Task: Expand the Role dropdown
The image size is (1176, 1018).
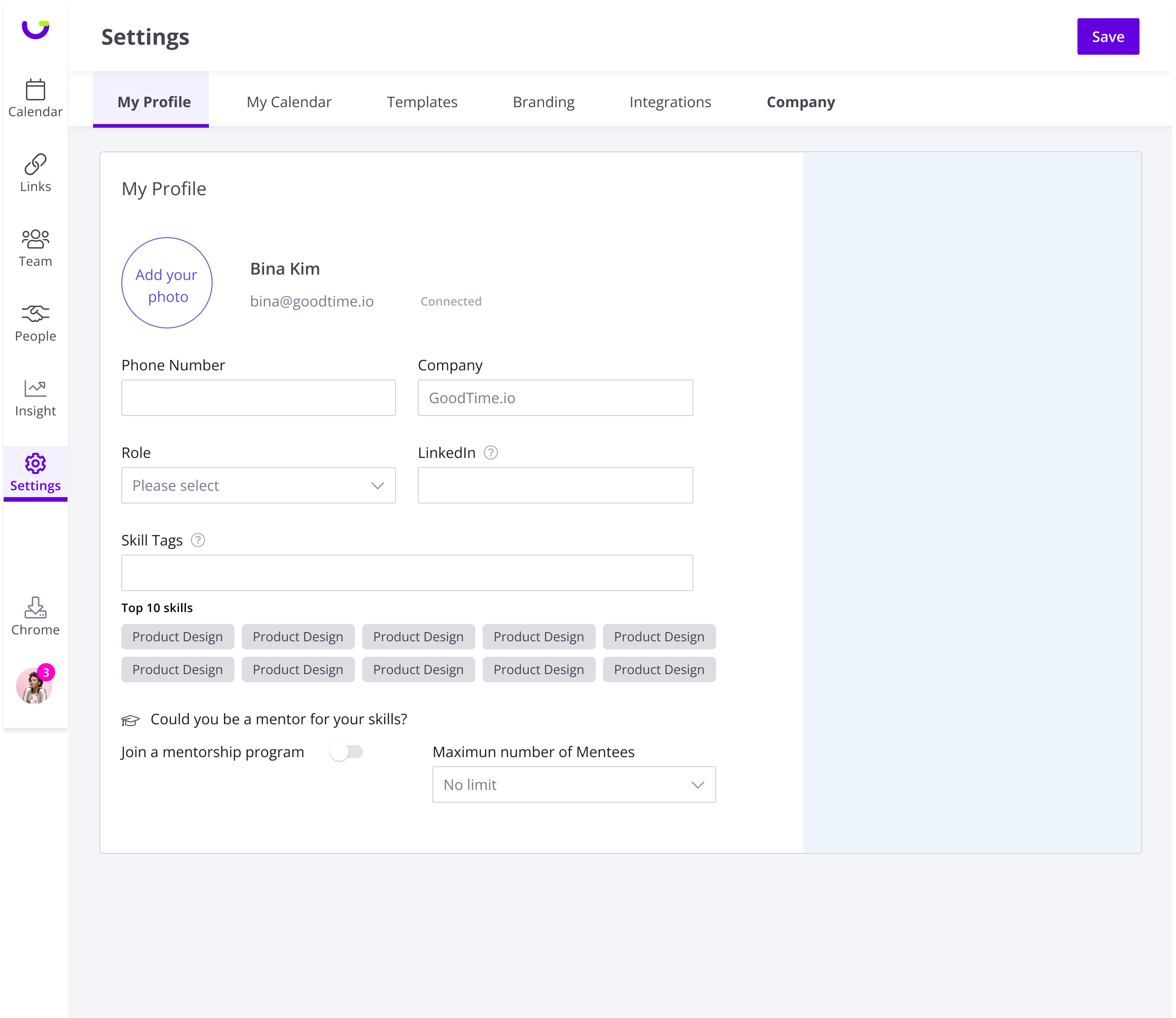Action: coord(259,486)
